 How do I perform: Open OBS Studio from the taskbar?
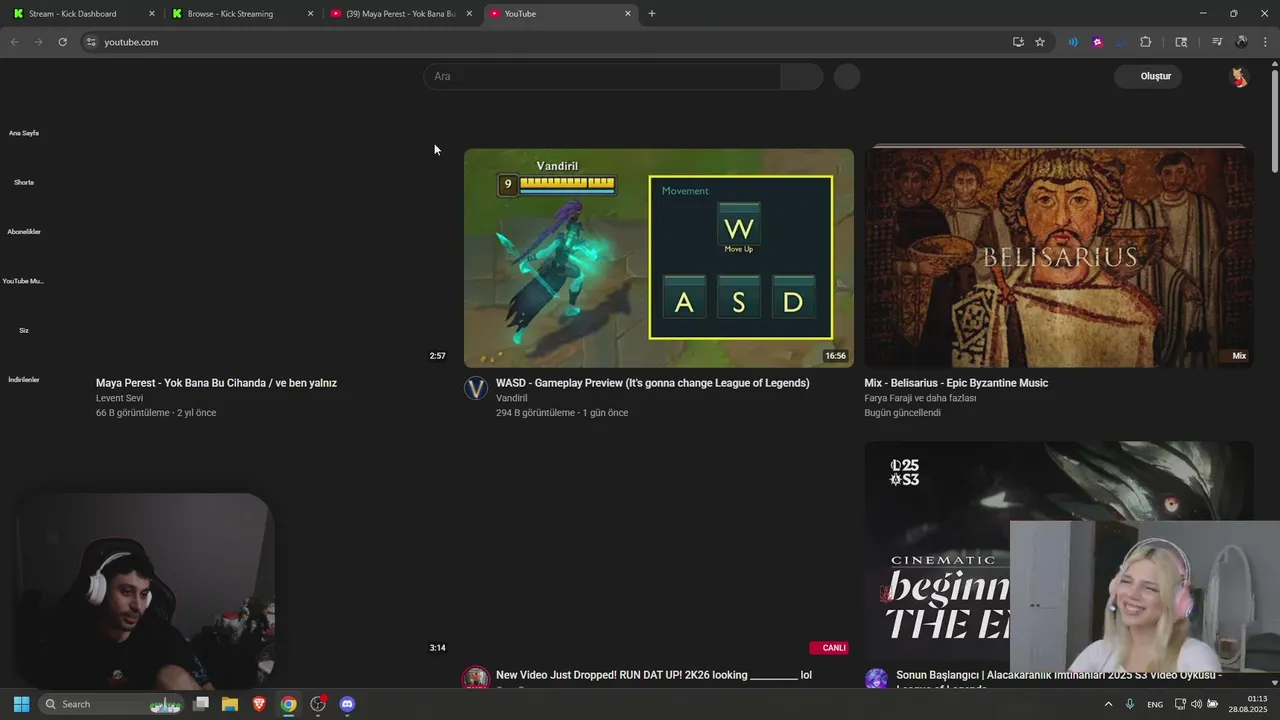coord(318,704)
